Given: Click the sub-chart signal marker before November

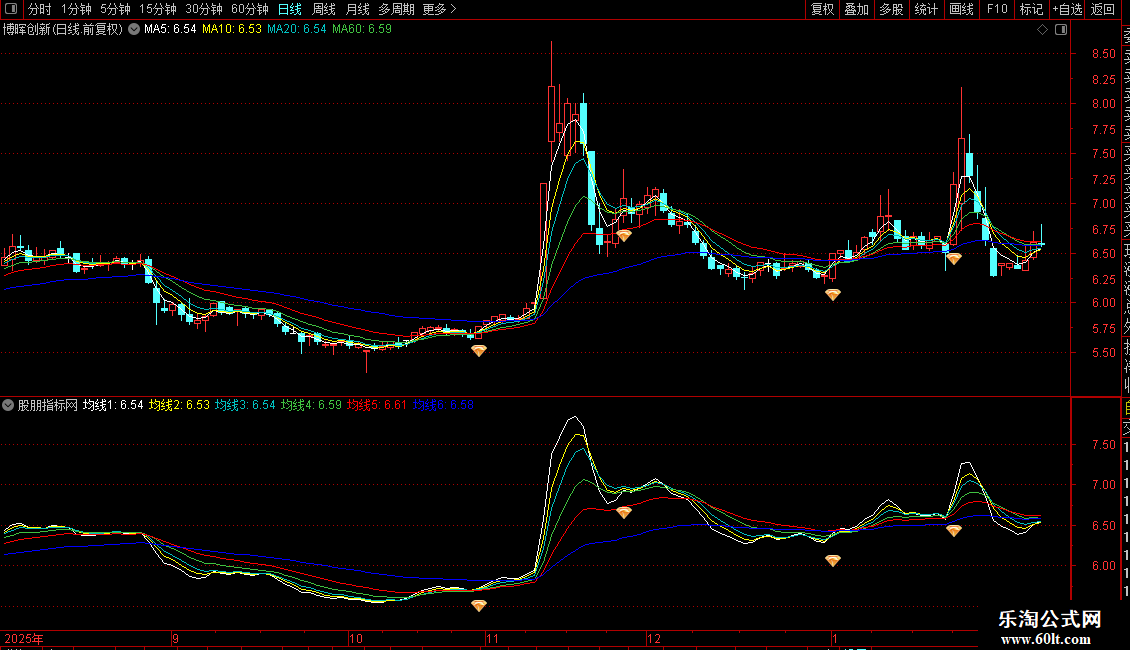Looking at the screenshot, I should (x=479, y=605).
